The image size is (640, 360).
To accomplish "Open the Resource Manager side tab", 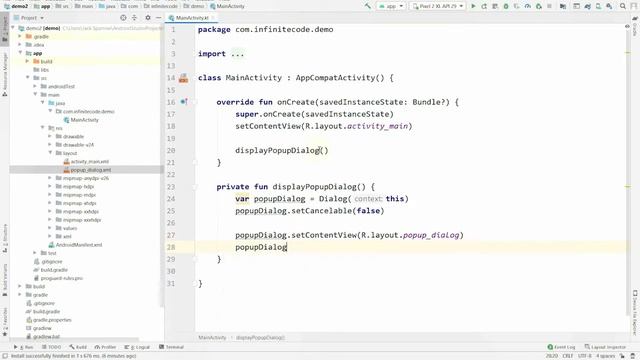I will point(4,74).
